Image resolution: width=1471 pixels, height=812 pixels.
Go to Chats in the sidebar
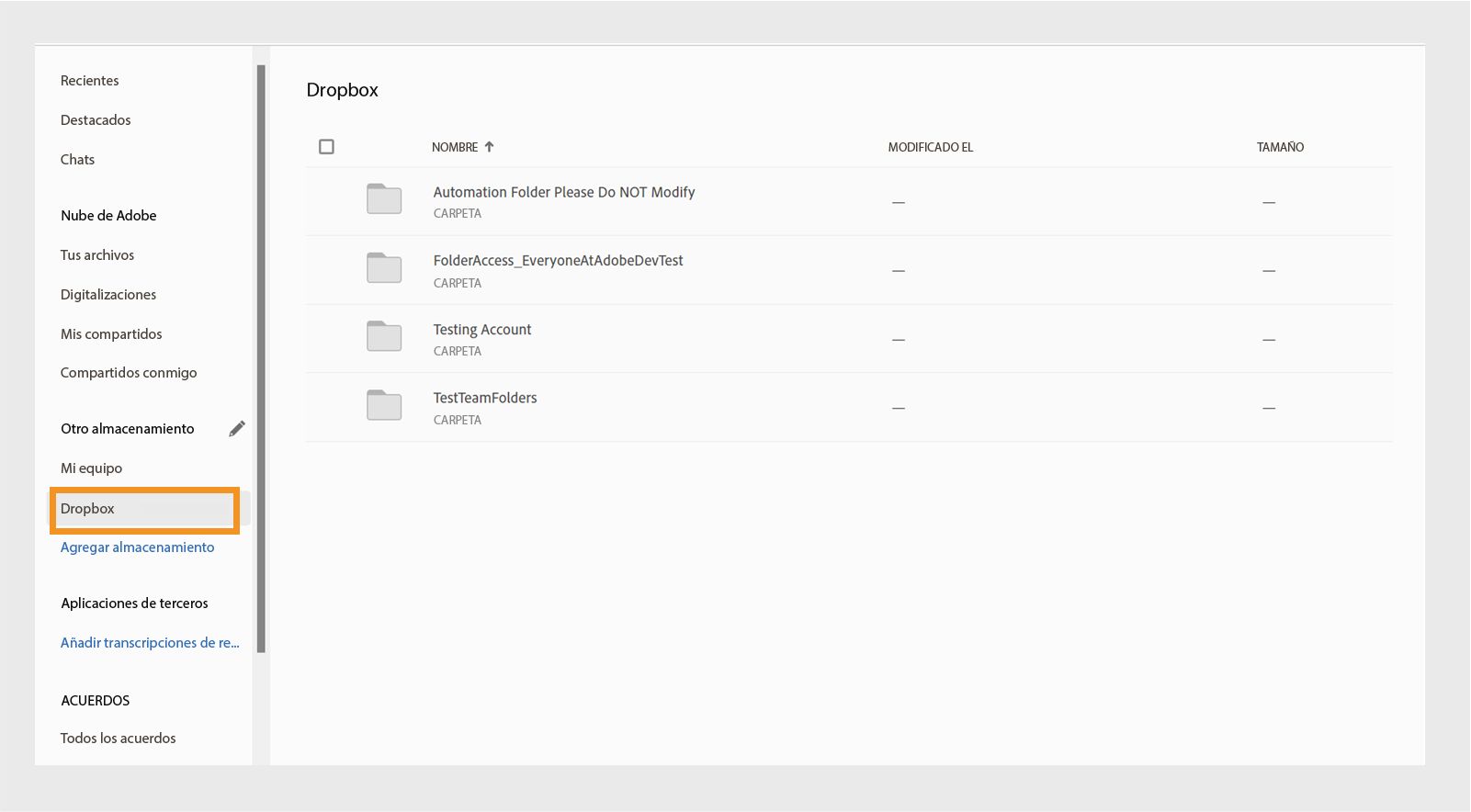(77, 160)
